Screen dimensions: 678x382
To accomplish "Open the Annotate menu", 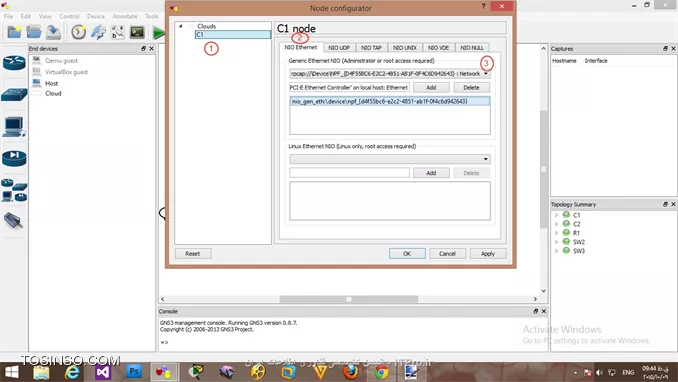I will [125, 16].
